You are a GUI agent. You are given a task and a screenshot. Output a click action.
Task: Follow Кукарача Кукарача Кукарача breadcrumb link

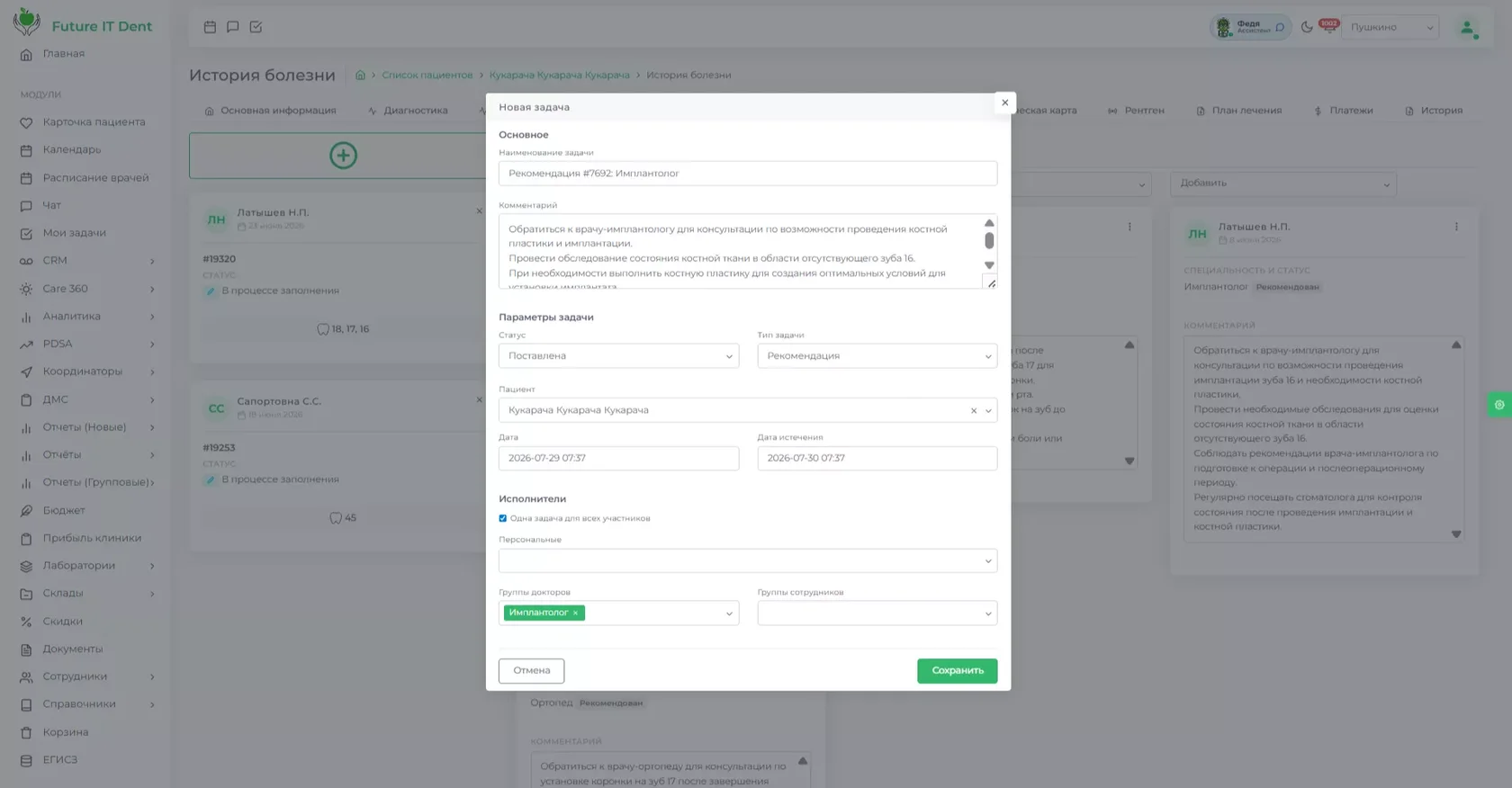[x=559, y=76]
